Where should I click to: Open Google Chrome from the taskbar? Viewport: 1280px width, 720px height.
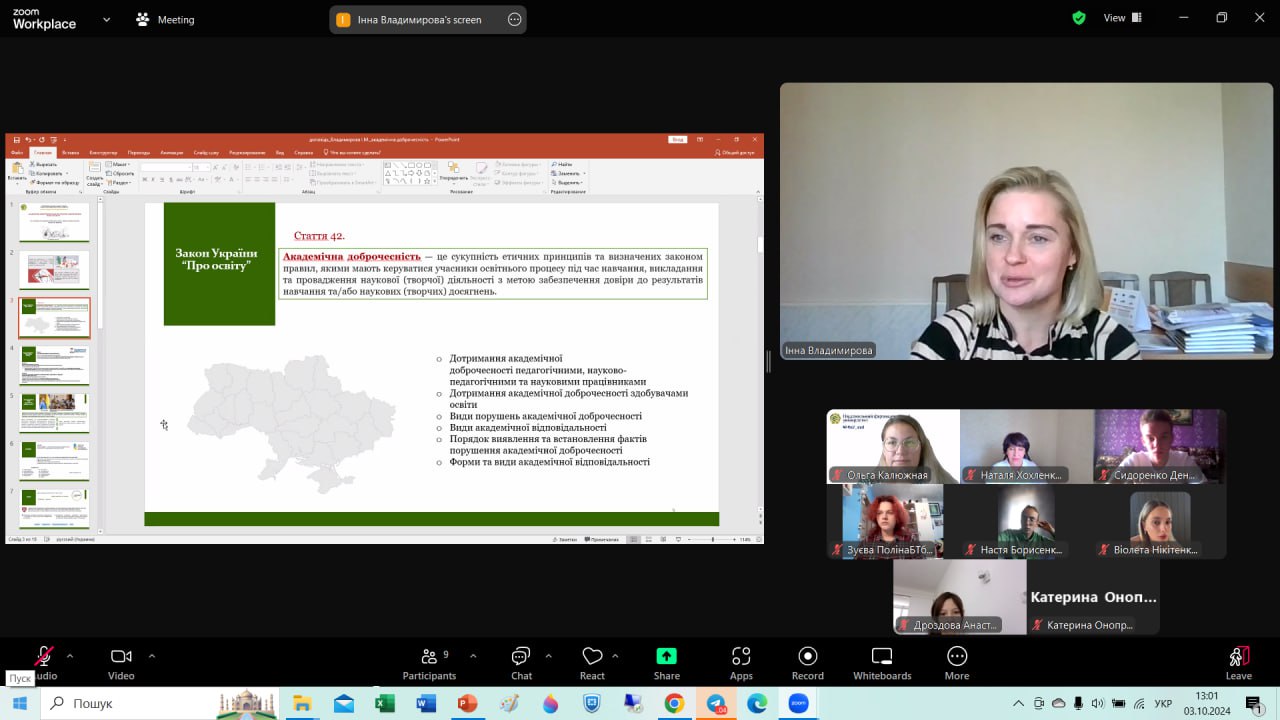pyautogui.click(x=674, y=704)
